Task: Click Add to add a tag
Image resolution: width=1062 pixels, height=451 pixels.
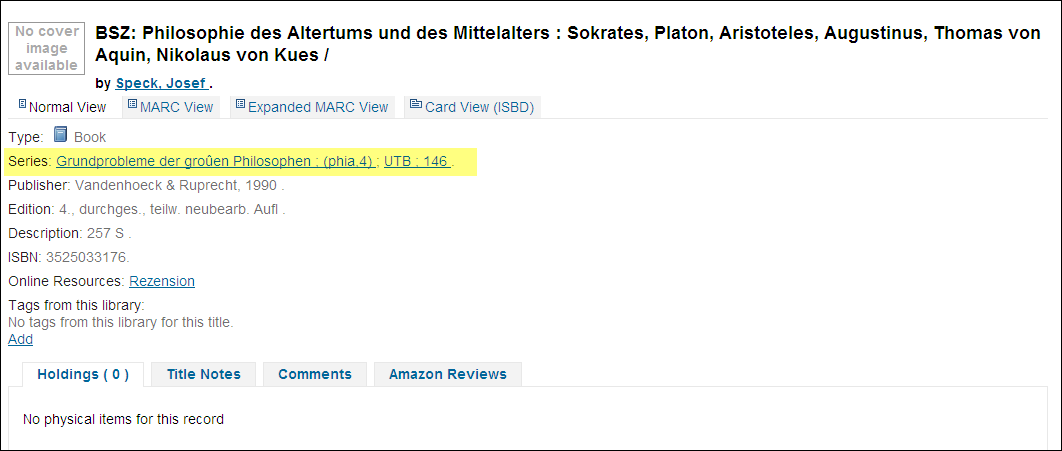Action: 20,339
